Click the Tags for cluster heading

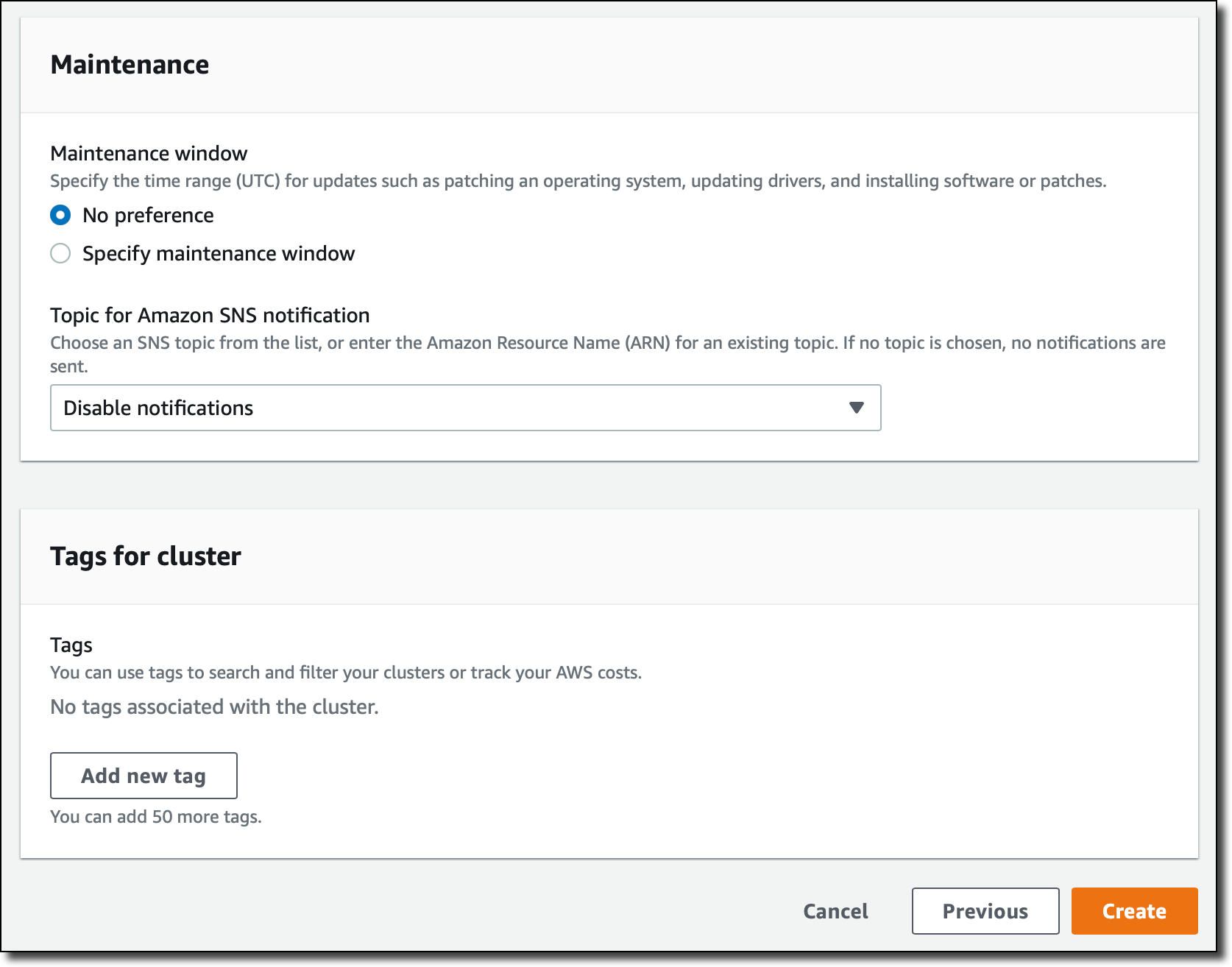146,556
